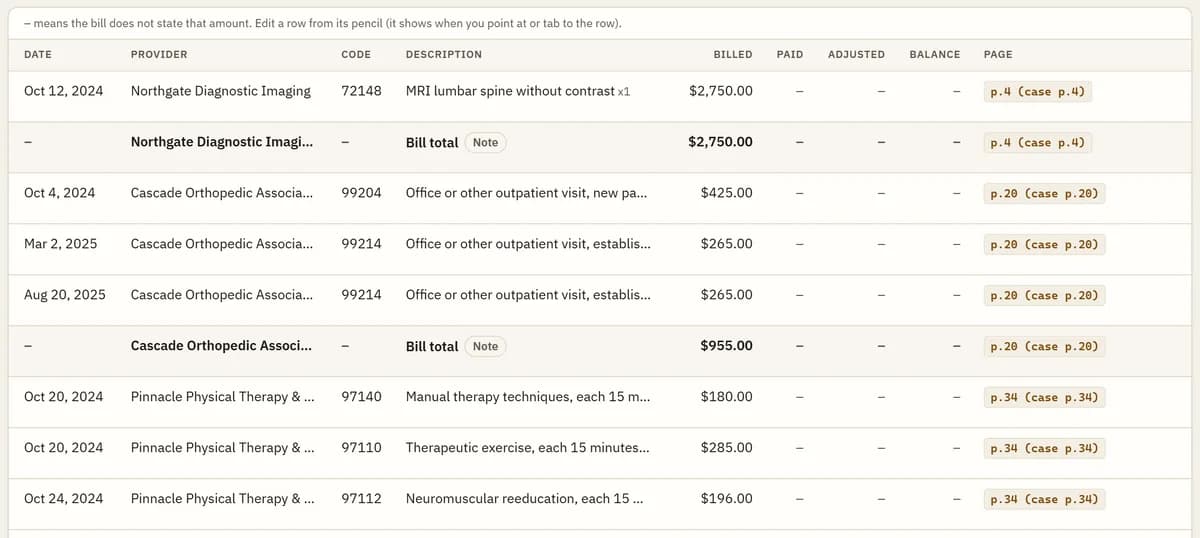Screen dimensions: 1200x538
Task: Click the new patient office visit description
Action: pos(526,193)
